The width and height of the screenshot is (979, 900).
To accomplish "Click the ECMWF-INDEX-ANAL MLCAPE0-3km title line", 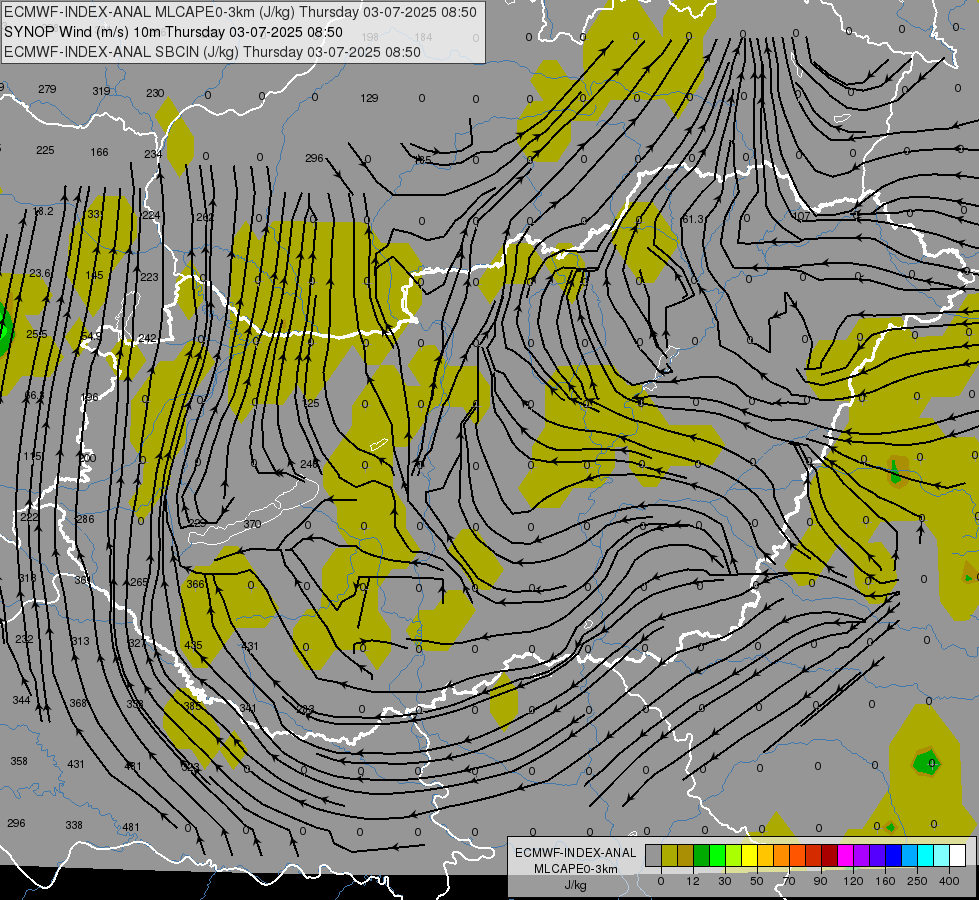I will pyautogui.click(x=240, y=12).
